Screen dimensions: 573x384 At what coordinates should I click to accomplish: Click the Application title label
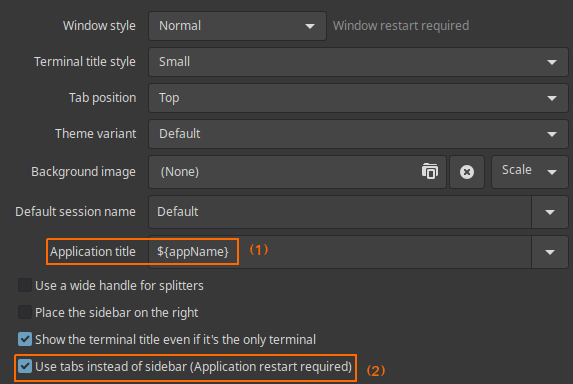coord(93,252)
